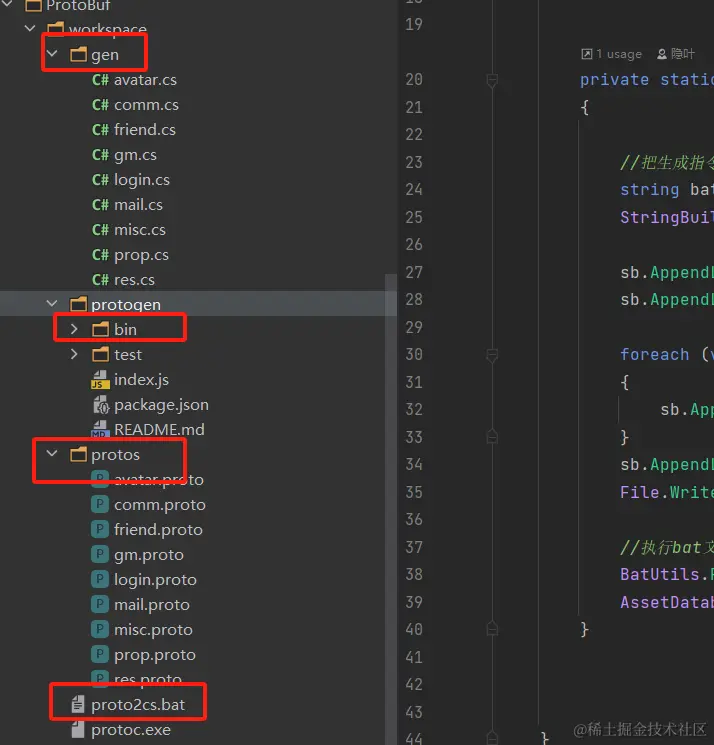Click the protogen folder icon
The height and width of the screenshot is (745, 714).
tap(78, 304)
